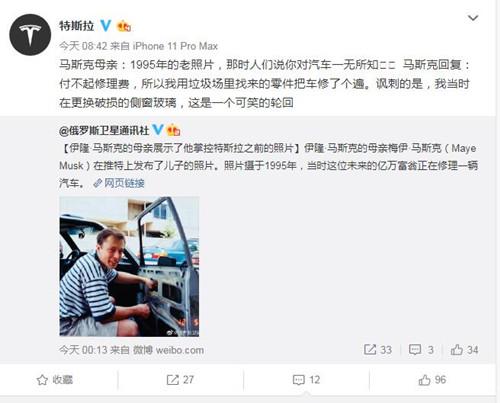Open the 网页链接 web link
The width and height of the screenshot is (500, 403).
(x=119, y=183)
